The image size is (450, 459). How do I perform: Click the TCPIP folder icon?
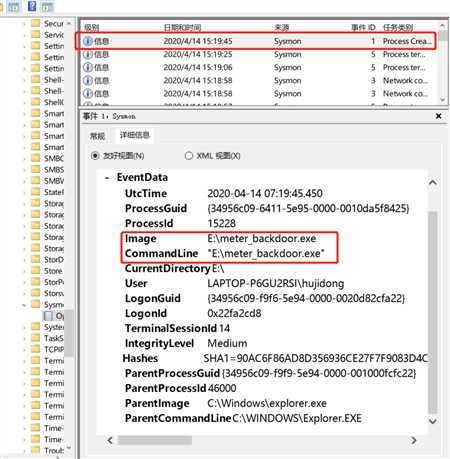(x=35, y=349)
